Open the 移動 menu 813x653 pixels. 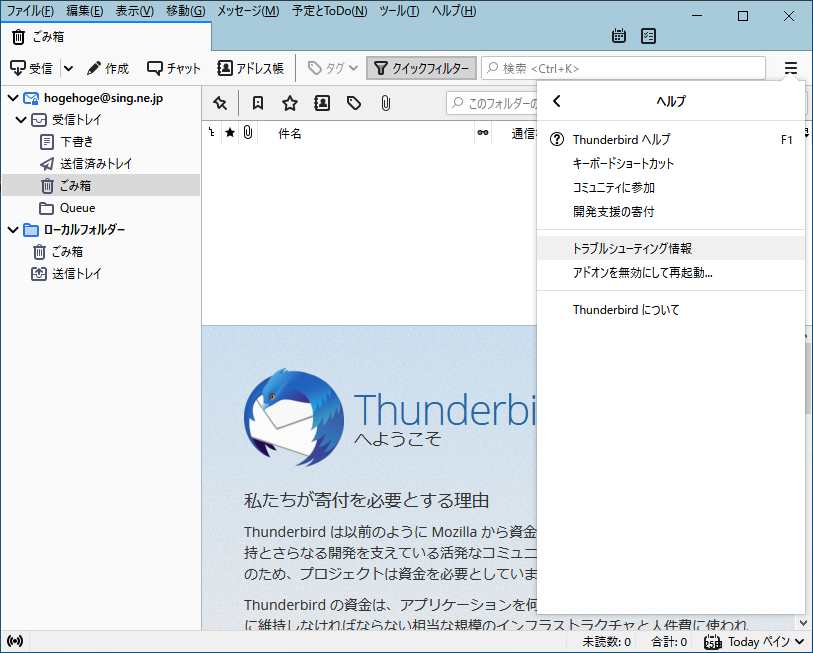coord(186,11)
